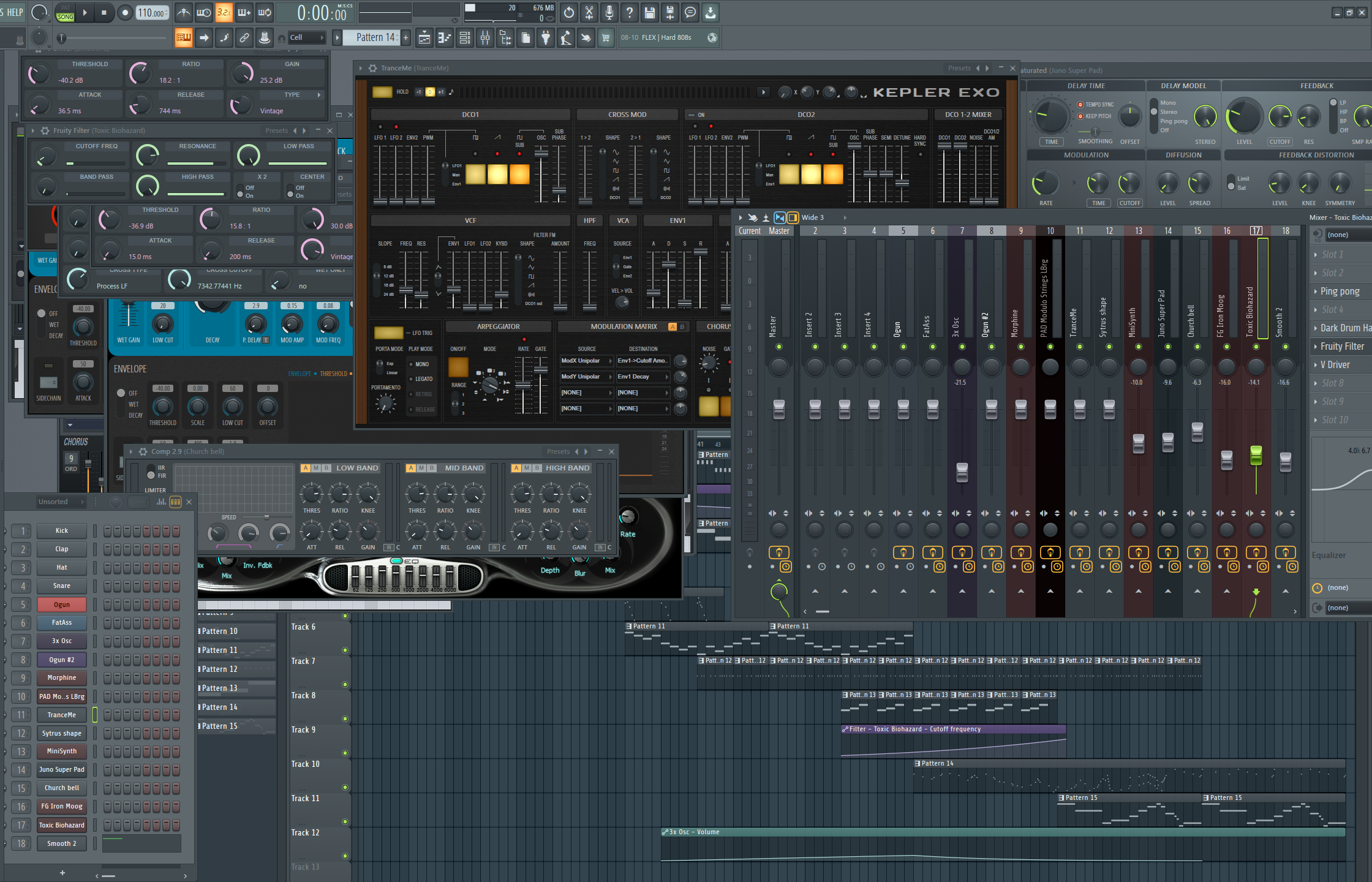
Task: Mute Toxic Biohazard mixer track LED
Action: click(x=1256, y=347)
